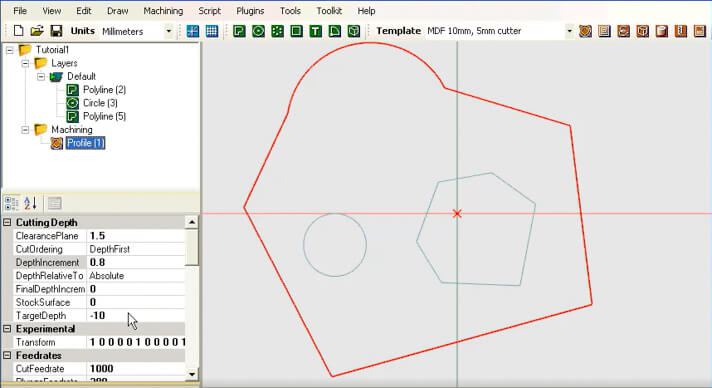Select the Point List drawing tool
The width and height of the screenshot is (712, 388).
tap(277, 31)
